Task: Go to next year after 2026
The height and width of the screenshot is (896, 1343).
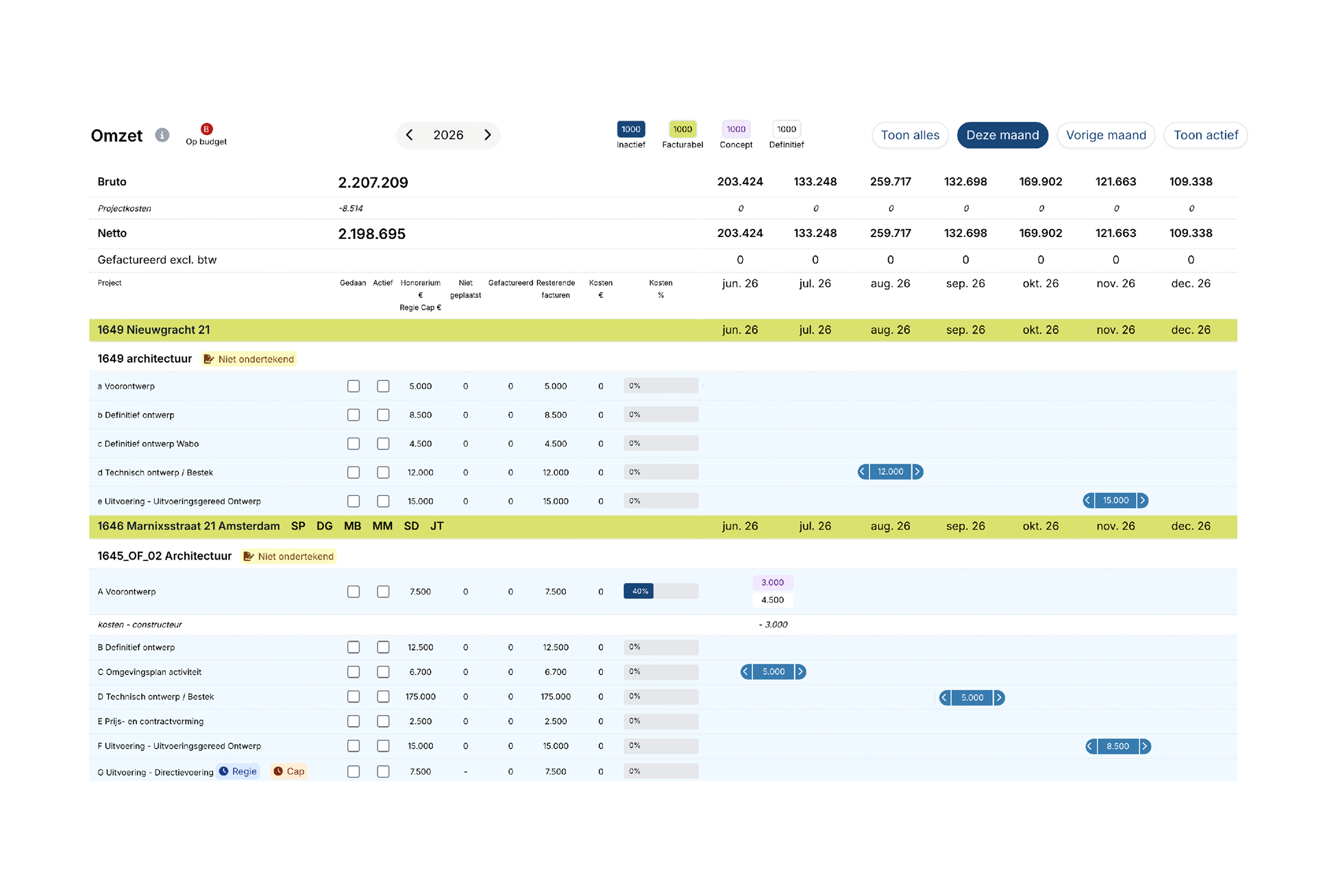Action: tap(488, 135)
